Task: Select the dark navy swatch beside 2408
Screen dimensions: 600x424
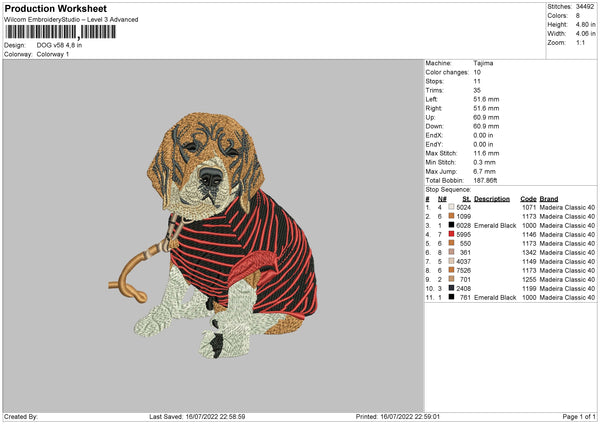Action: click(x=451, y=288)
